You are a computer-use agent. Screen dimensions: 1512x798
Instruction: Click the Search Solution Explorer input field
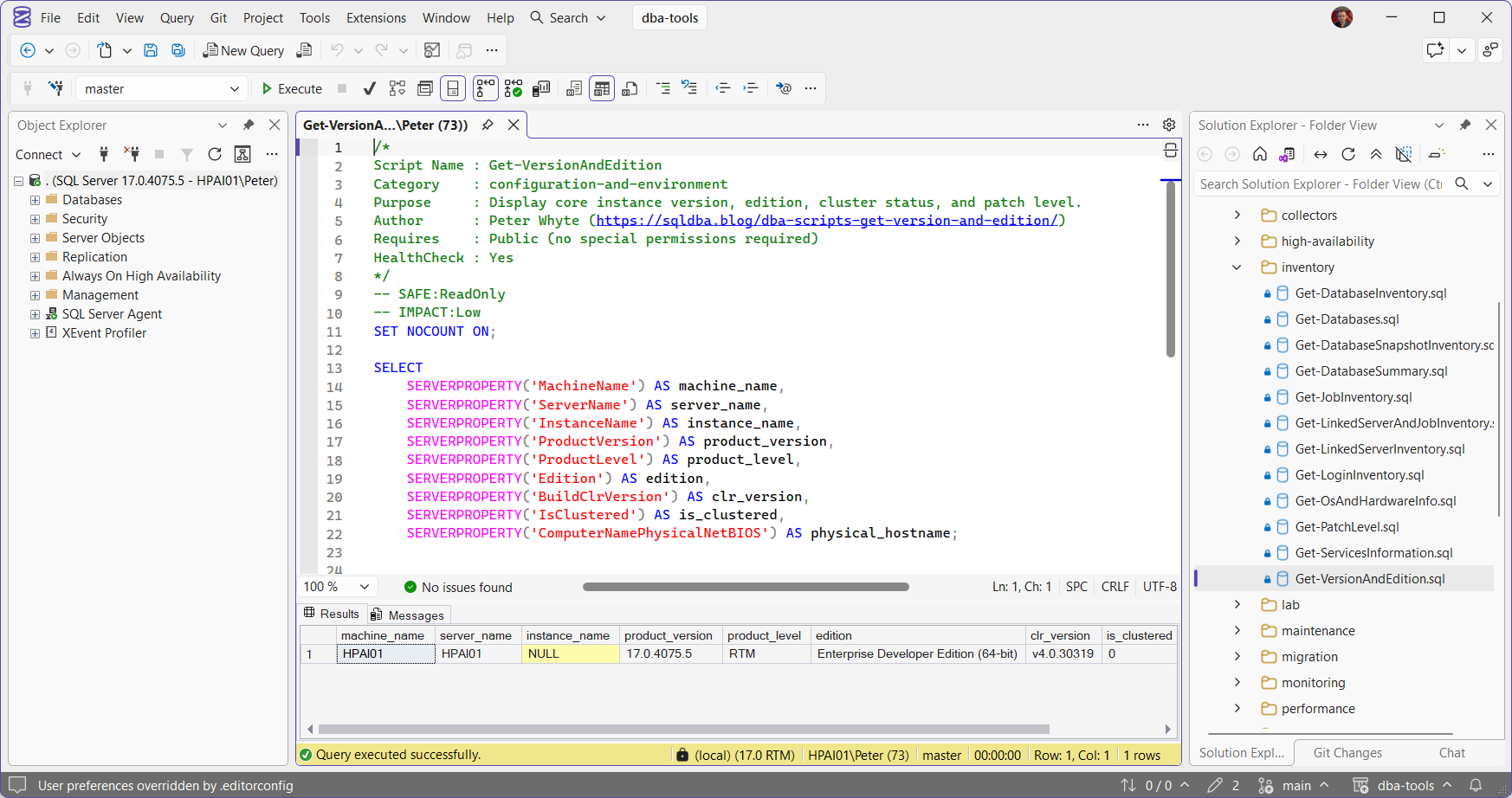click(x=1321, y=184)
